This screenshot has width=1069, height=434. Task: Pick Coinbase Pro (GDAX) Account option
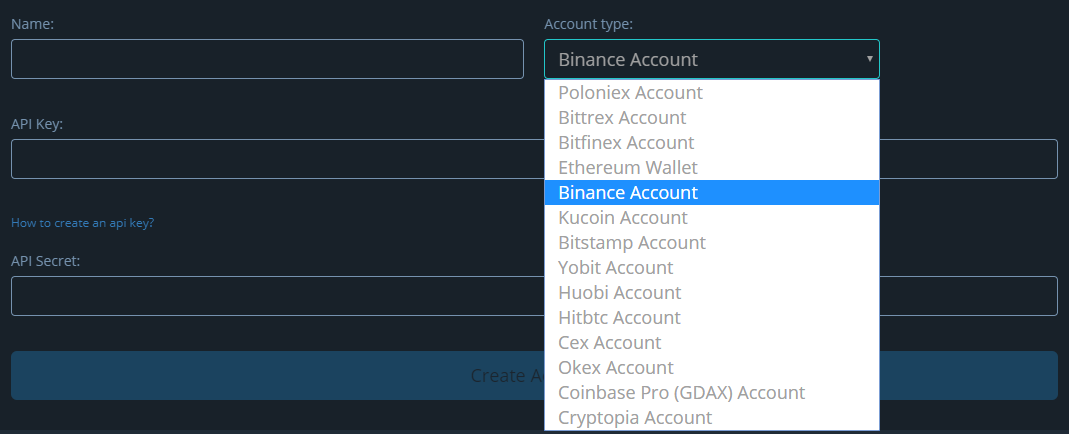(712, 393)
